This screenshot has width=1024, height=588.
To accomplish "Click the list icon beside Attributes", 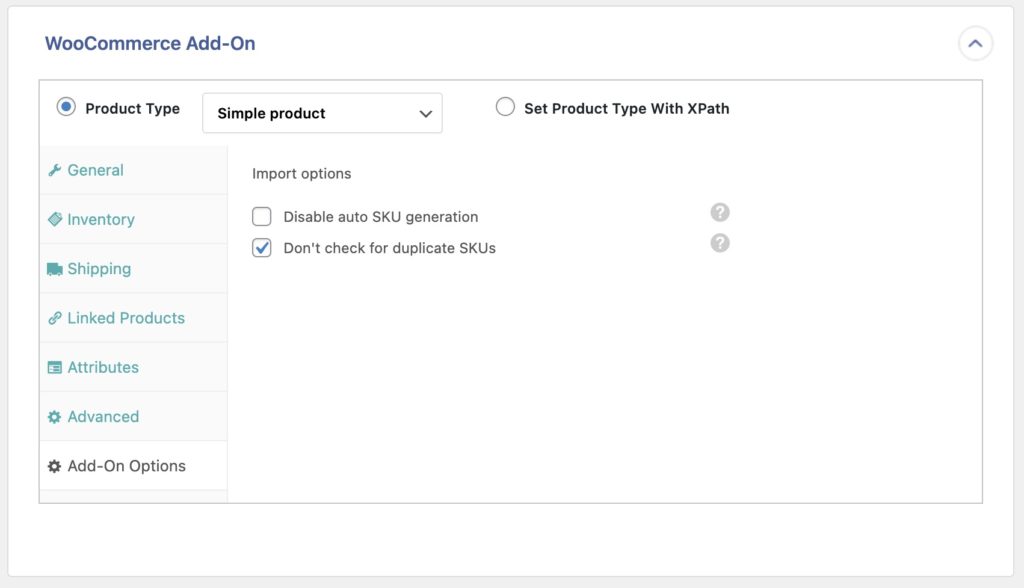I will click(56, 367).
